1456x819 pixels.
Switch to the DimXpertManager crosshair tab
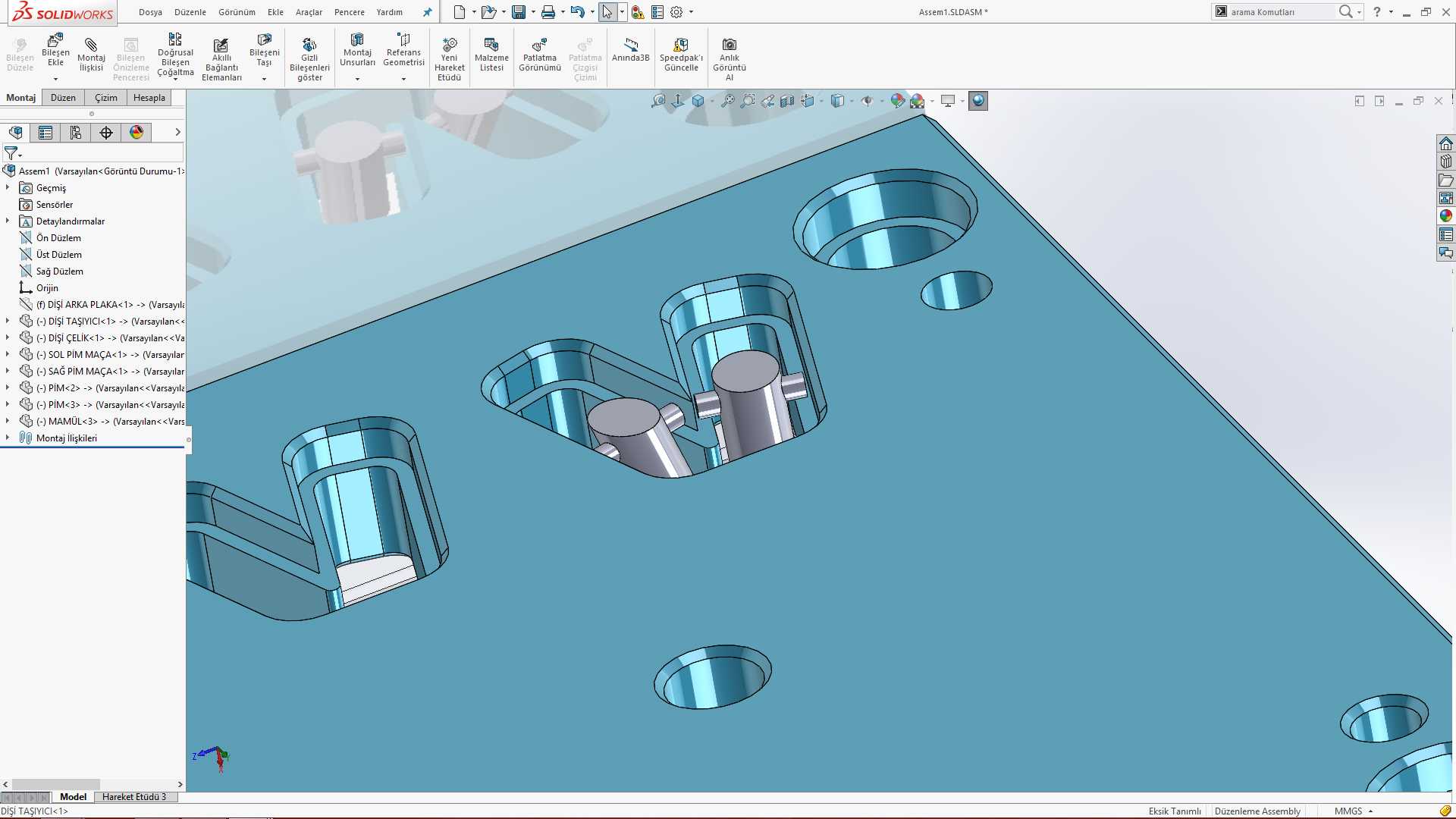[x=106, y=133]
